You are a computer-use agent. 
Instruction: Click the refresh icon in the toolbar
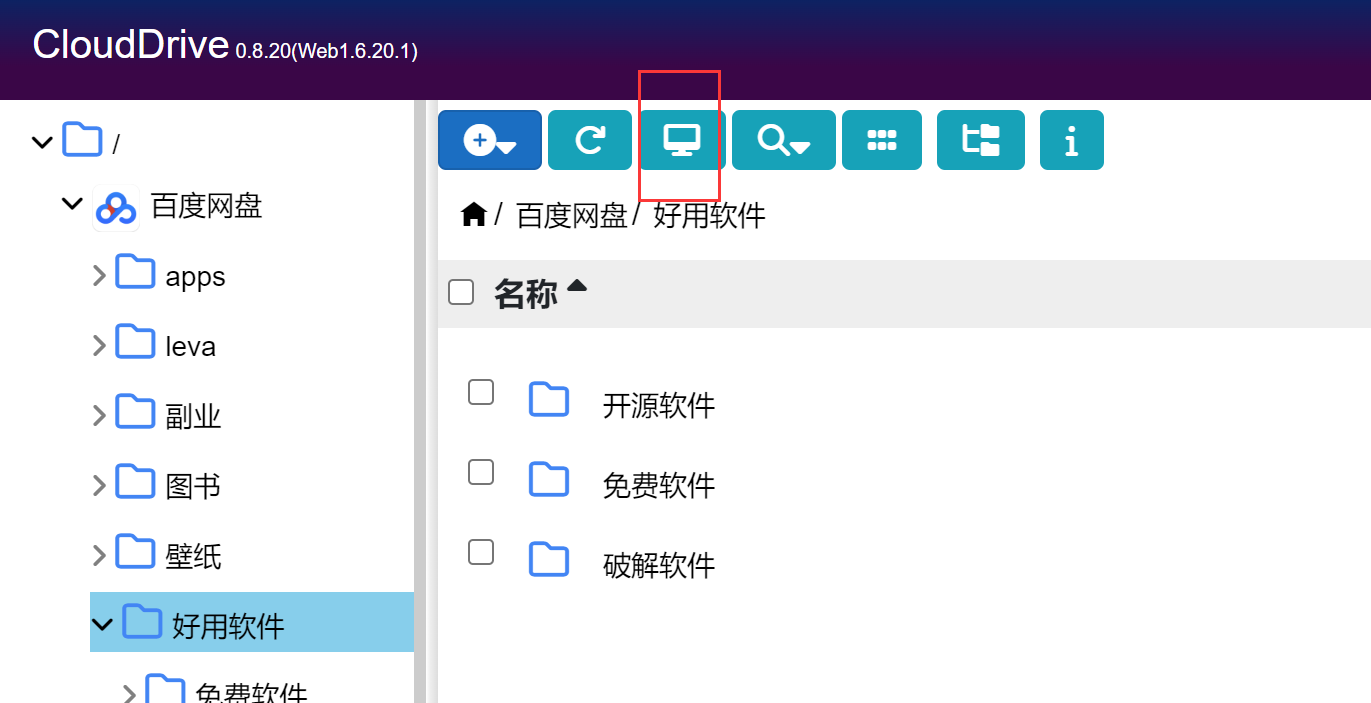pos(589,140)
